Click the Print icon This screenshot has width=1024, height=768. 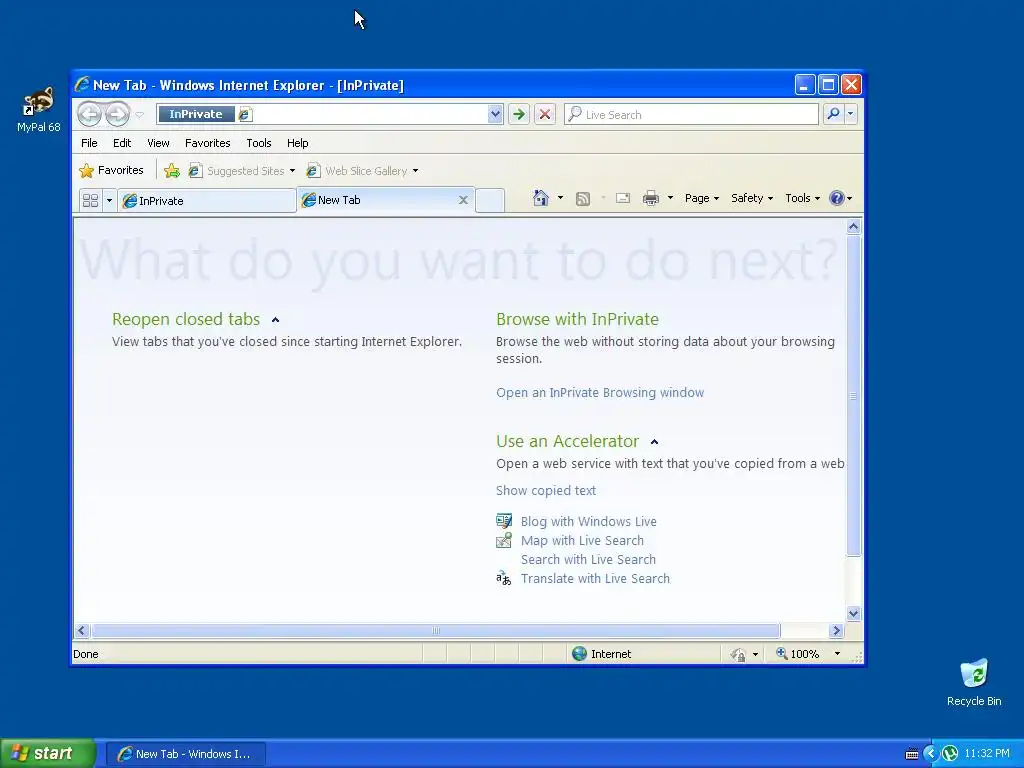coord(650,198)
